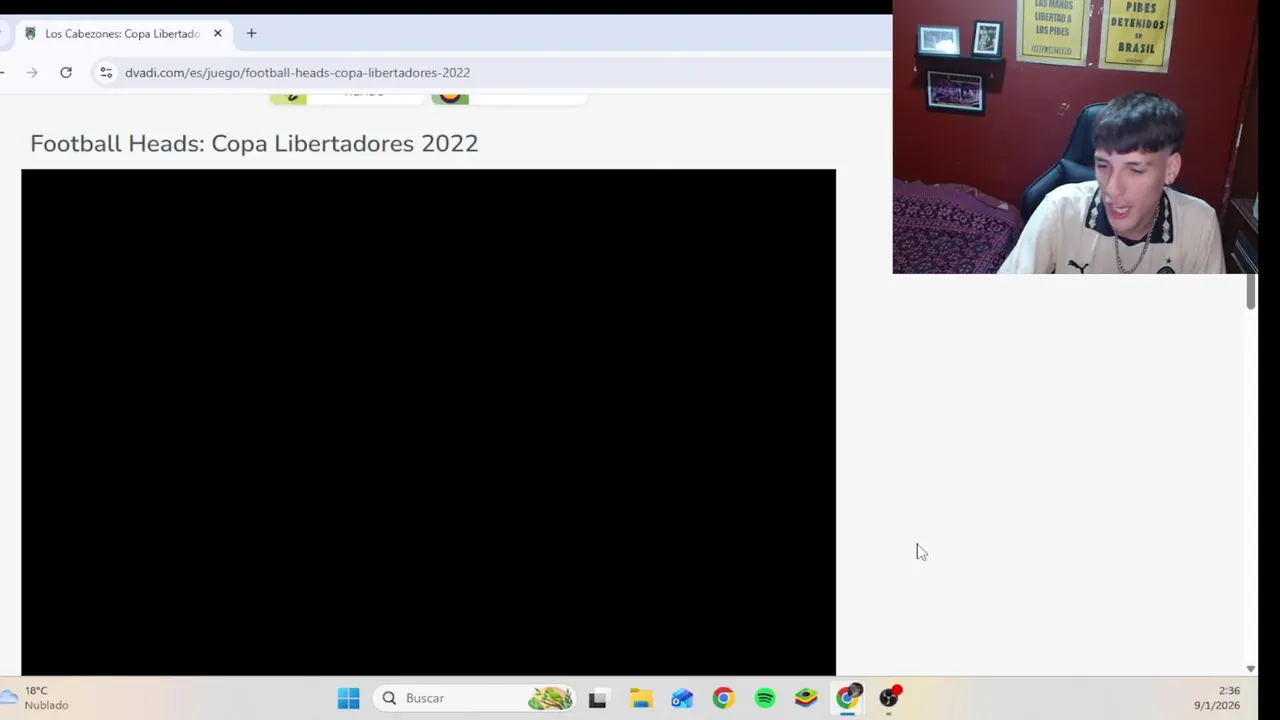Open Spotify from the taskbar
Viewport: 1280px width, 720px height.
pyautogui.click(x=765, y=698)
